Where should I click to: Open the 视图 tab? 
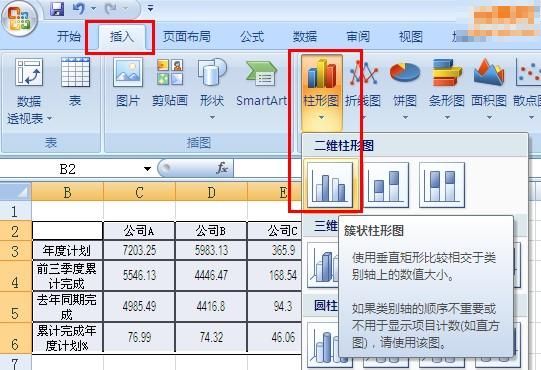(x=411, y=36)
